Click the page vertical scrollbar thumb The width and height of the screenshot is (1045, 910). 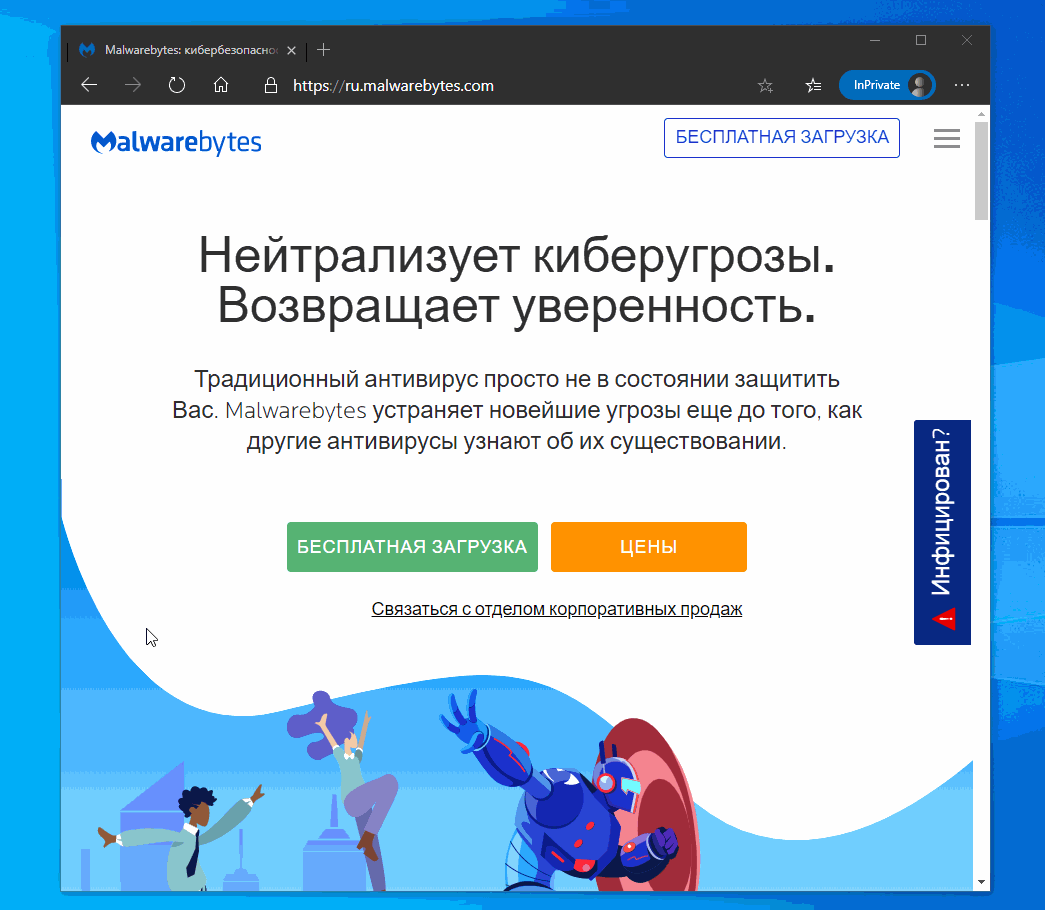[981, 171]
